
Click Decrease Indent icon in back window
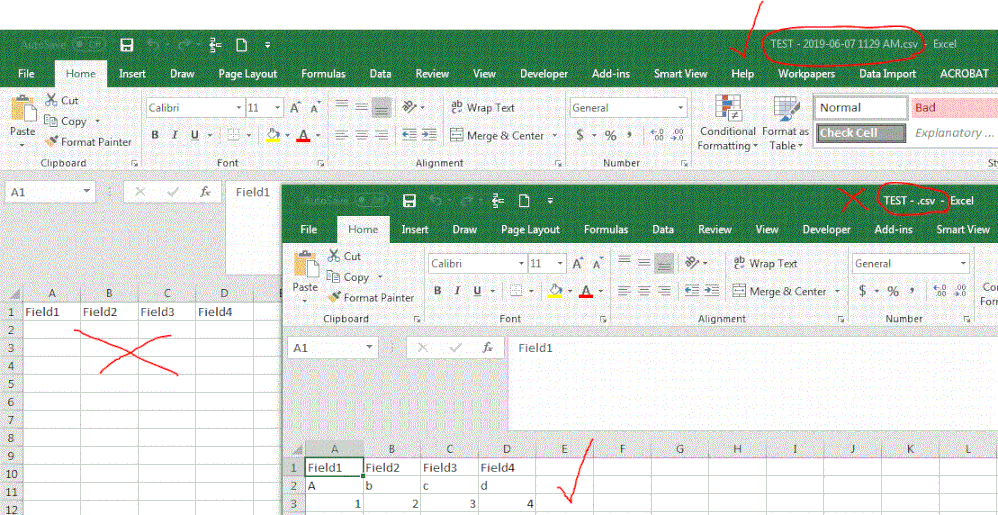[x=409, y=135]
